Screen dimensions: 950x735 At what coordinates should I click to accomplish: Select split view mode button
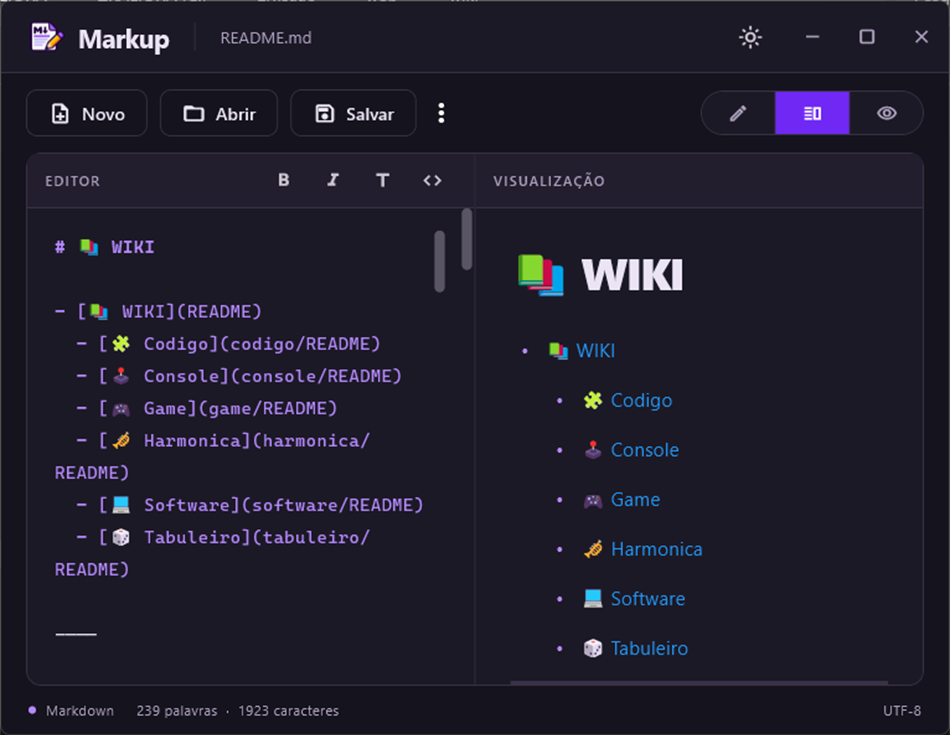pos(812,113)
